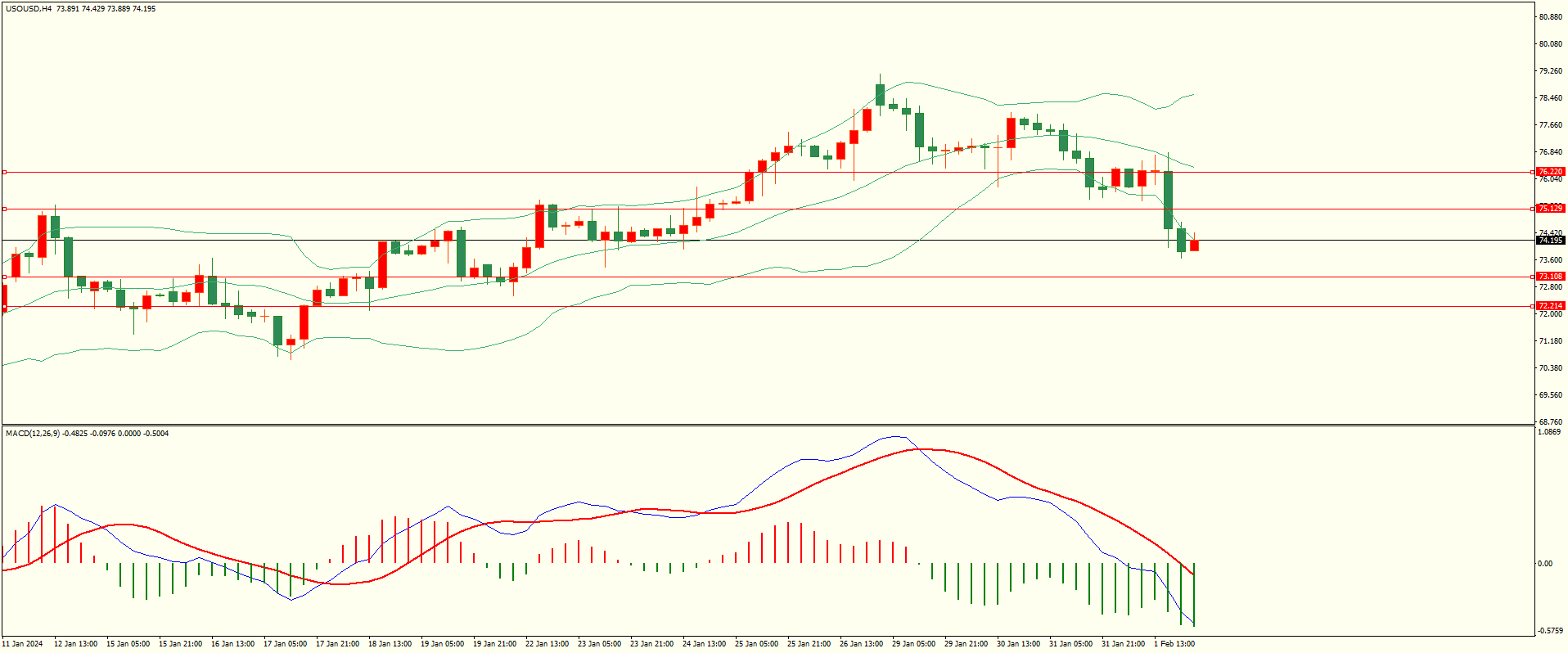The width and height of the screenshot is (1568, 653).
Task: Click the 11 Jan 2024 date label
Action: click(23, 644)
